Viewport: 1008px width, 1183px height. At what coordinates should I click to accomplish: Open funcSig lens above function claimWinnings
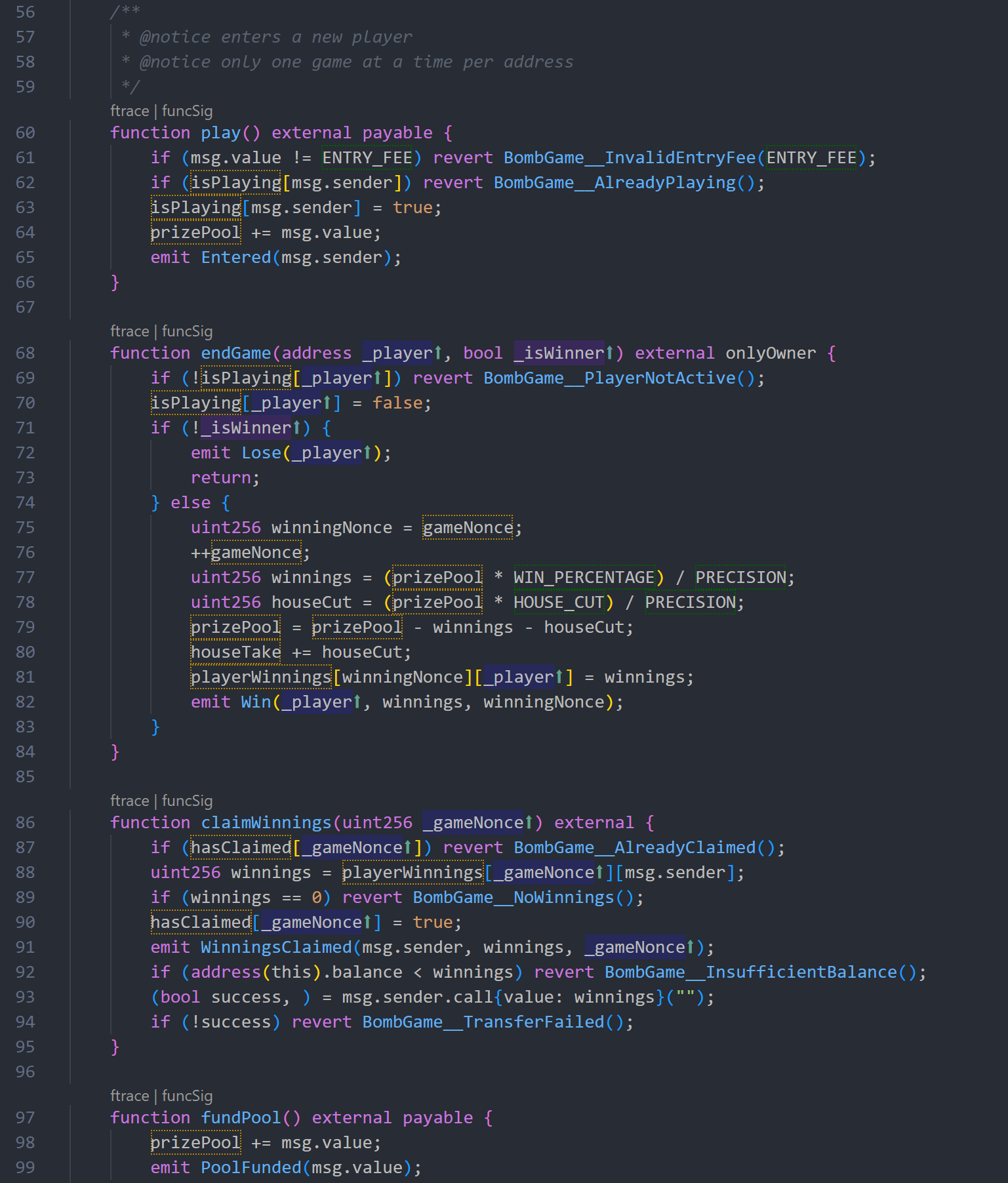(x=187, y=801)
